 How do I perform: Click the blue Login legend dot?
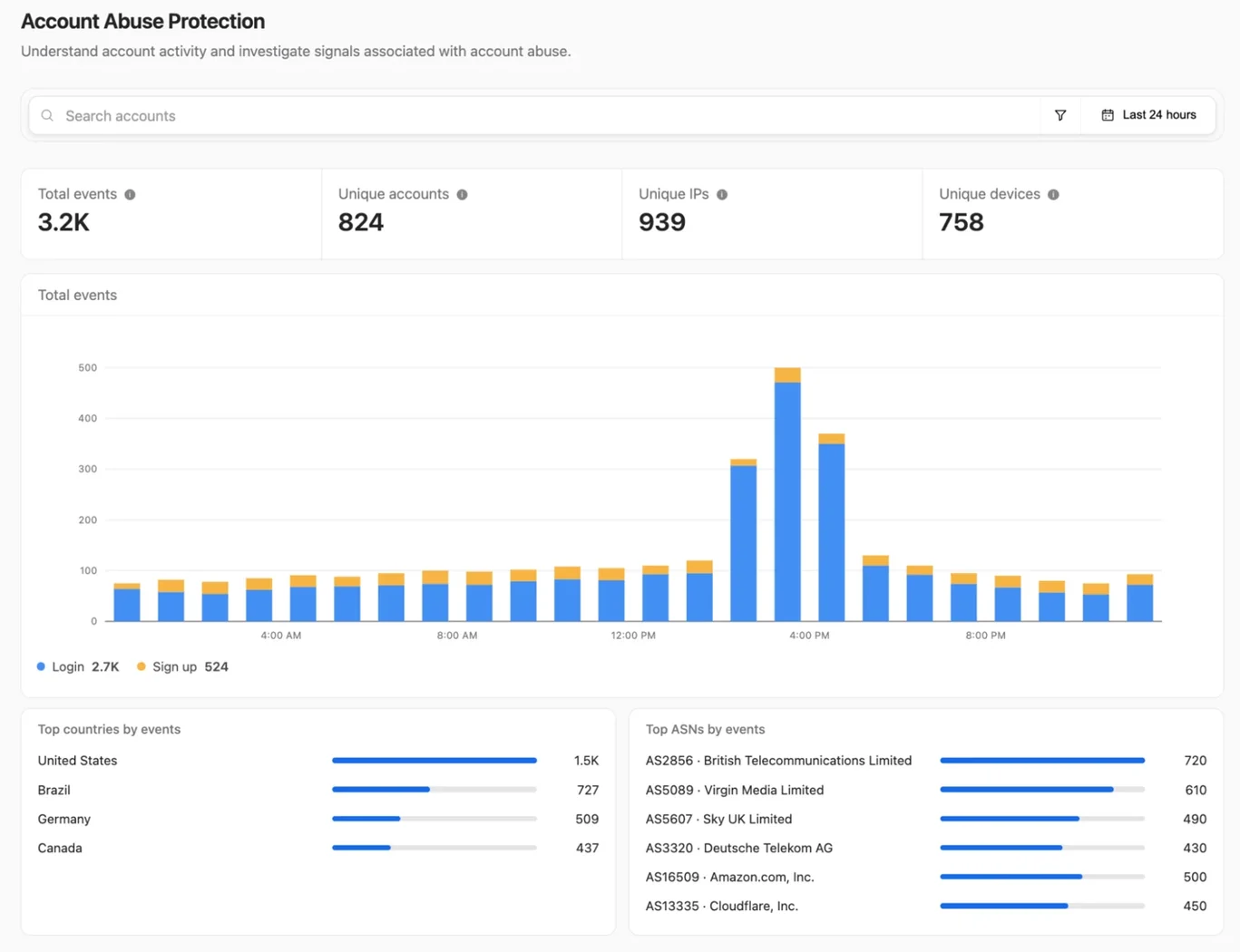(x=41, y=666)
